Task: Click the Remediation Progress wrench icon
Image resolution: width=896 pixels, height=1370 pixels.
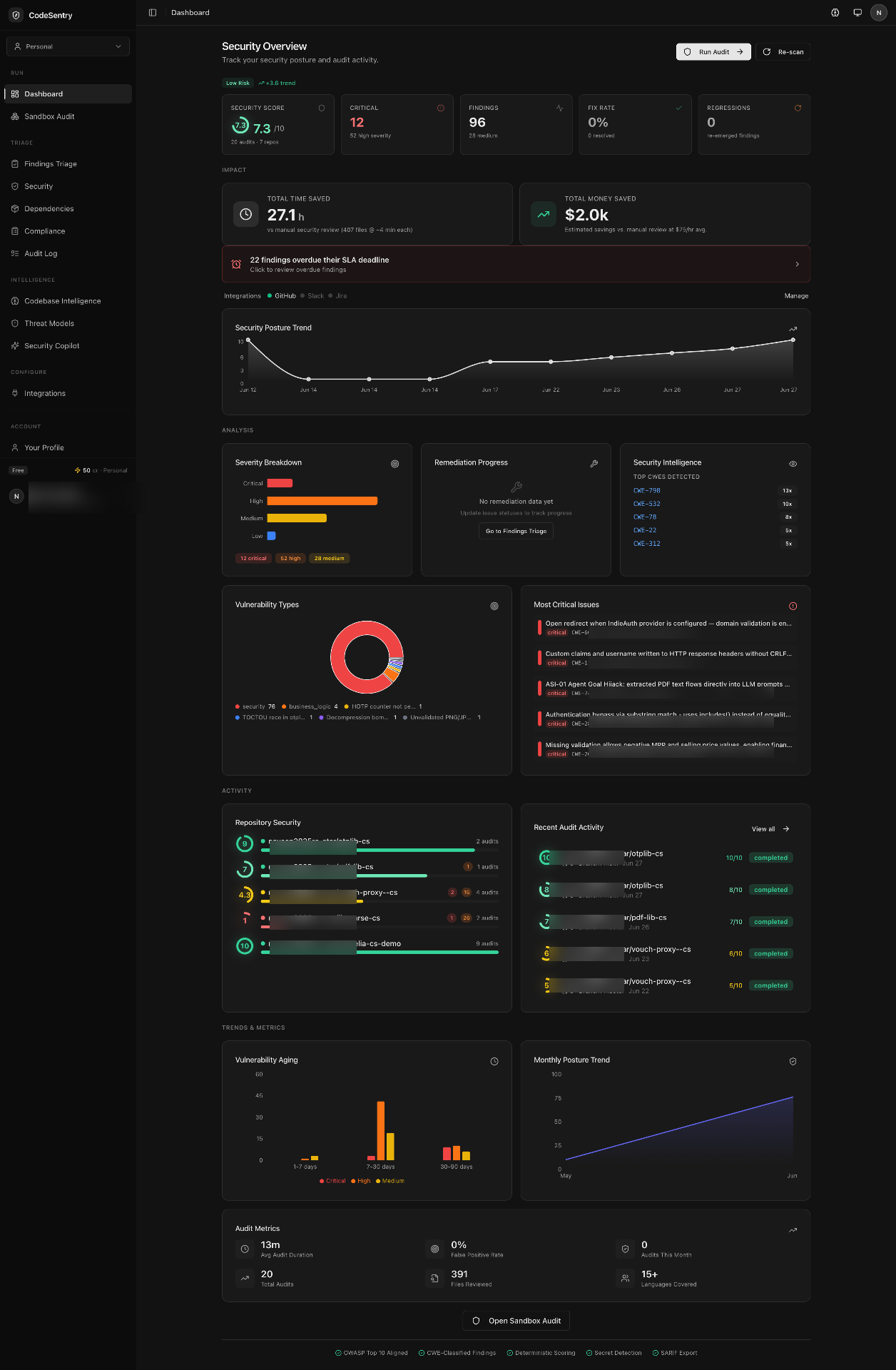Action: click(594, 464)
